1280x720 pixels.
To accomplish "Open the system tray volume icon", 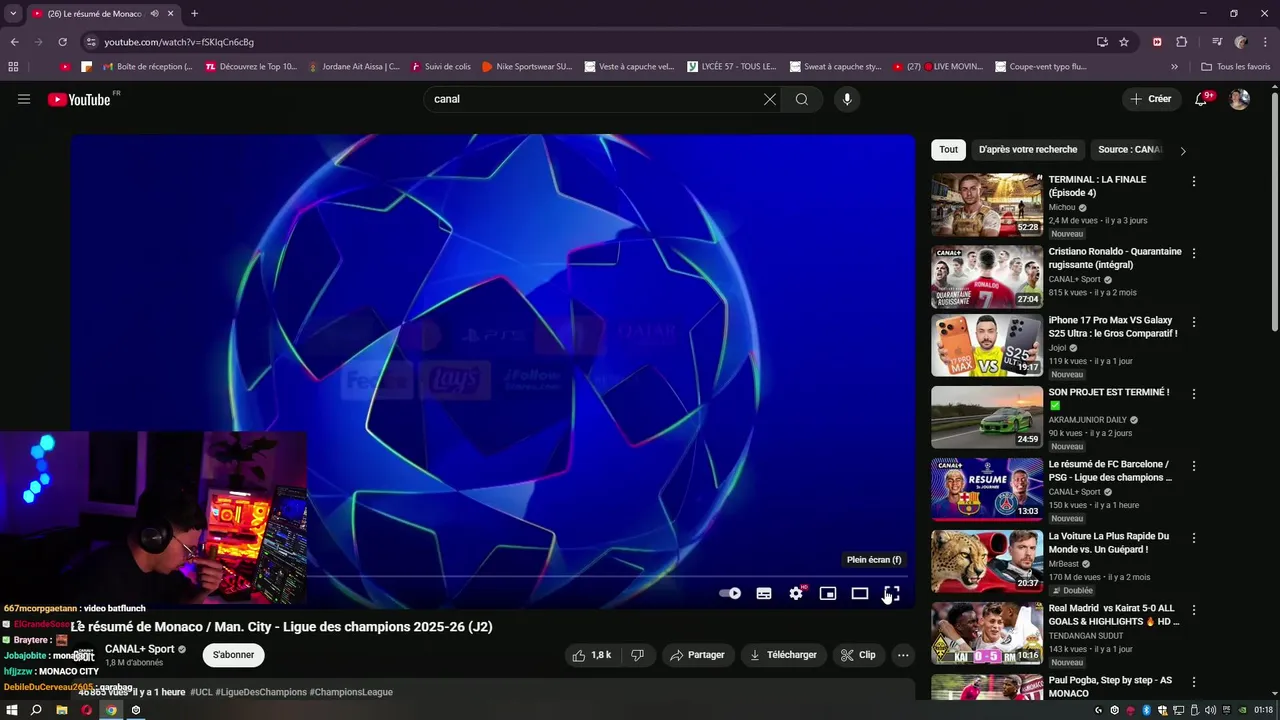I will tap(1211, 710).
